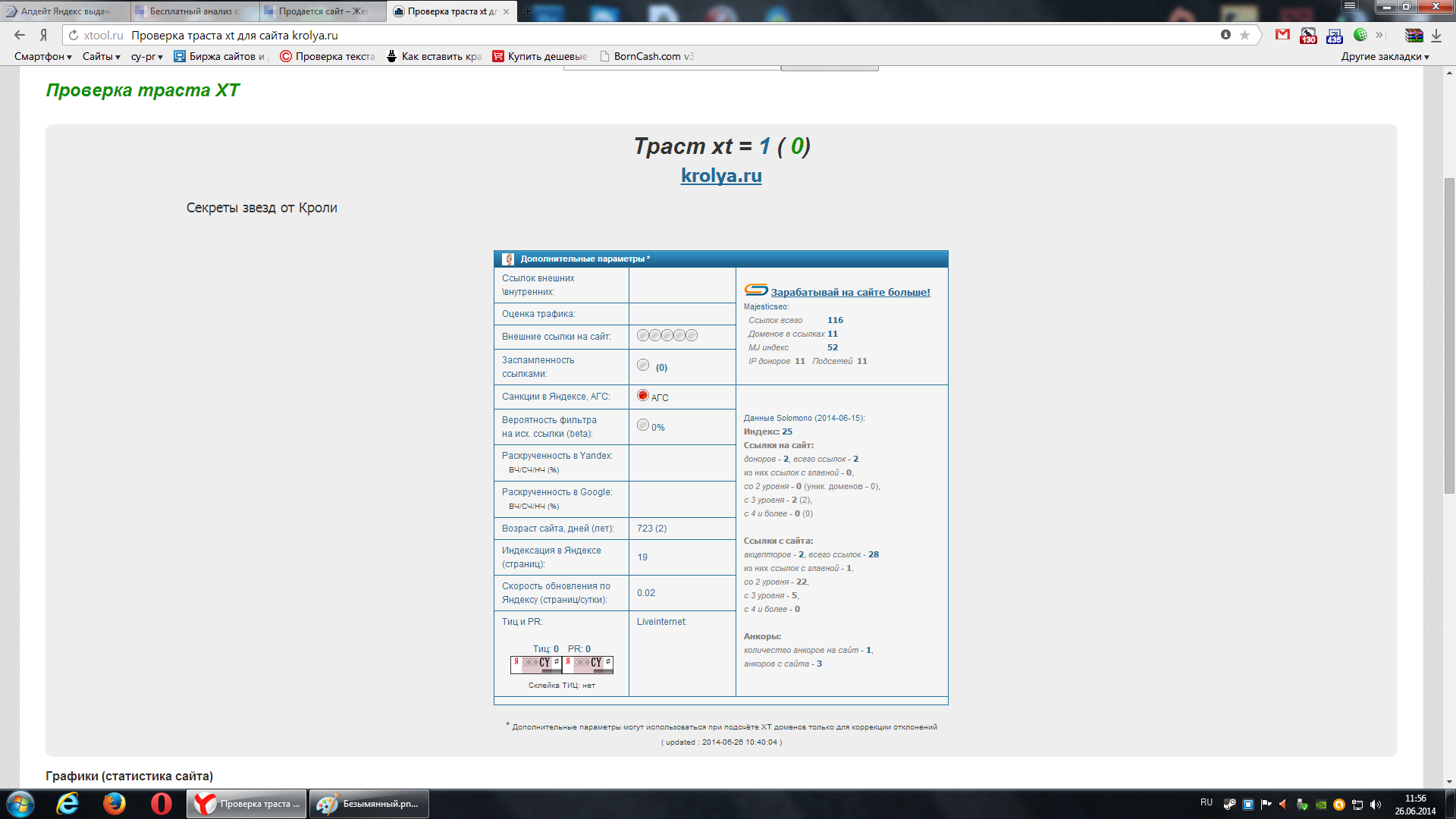Click the Gmail extension icon
This screenshot has height=819, width=1456.
pos(1282,35)
